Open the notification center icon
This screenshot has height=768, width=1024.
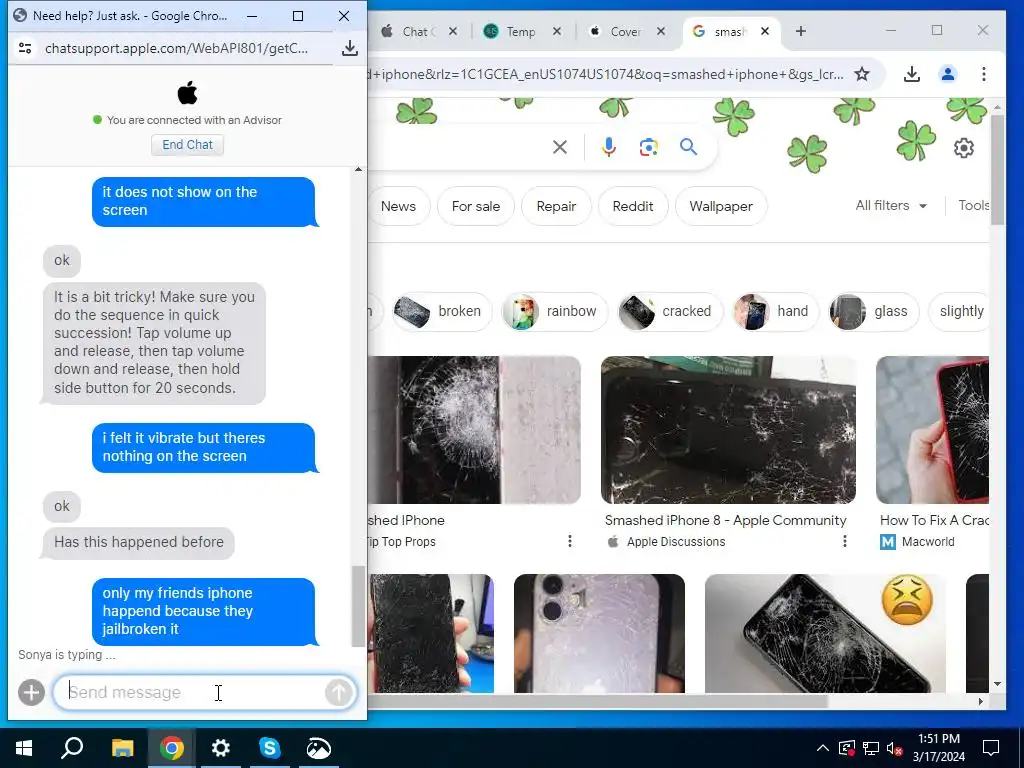tap(991, 748)
